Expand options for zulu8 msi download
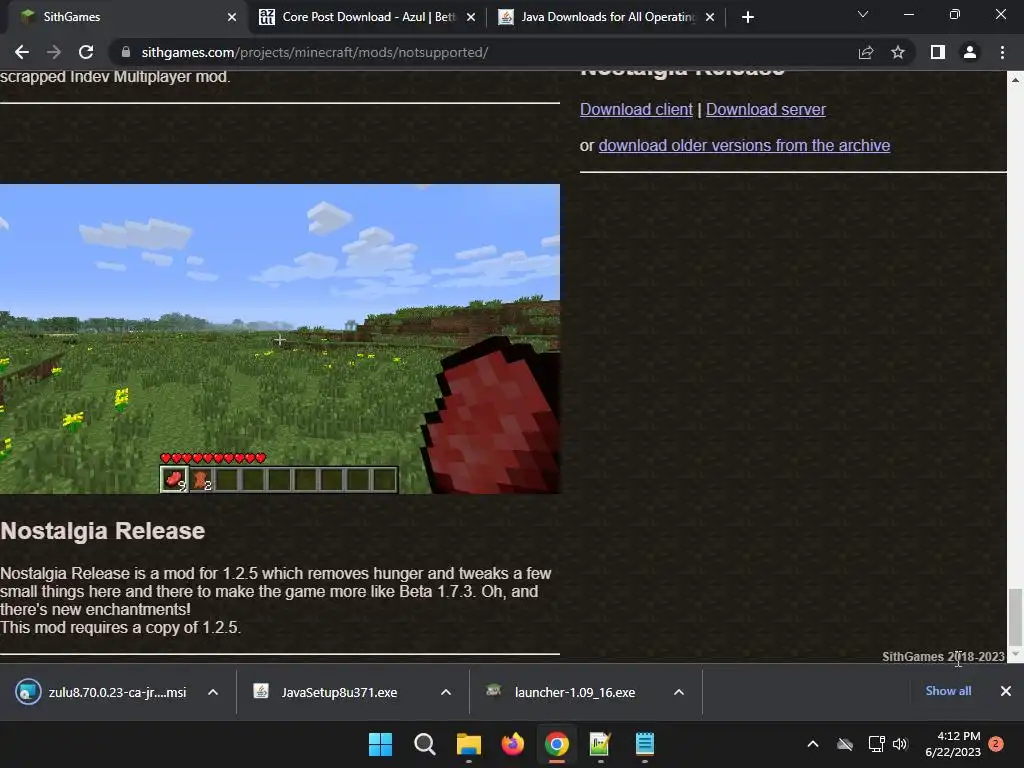1024x768 pixels. pyautogui.click(x=213, y=692)
